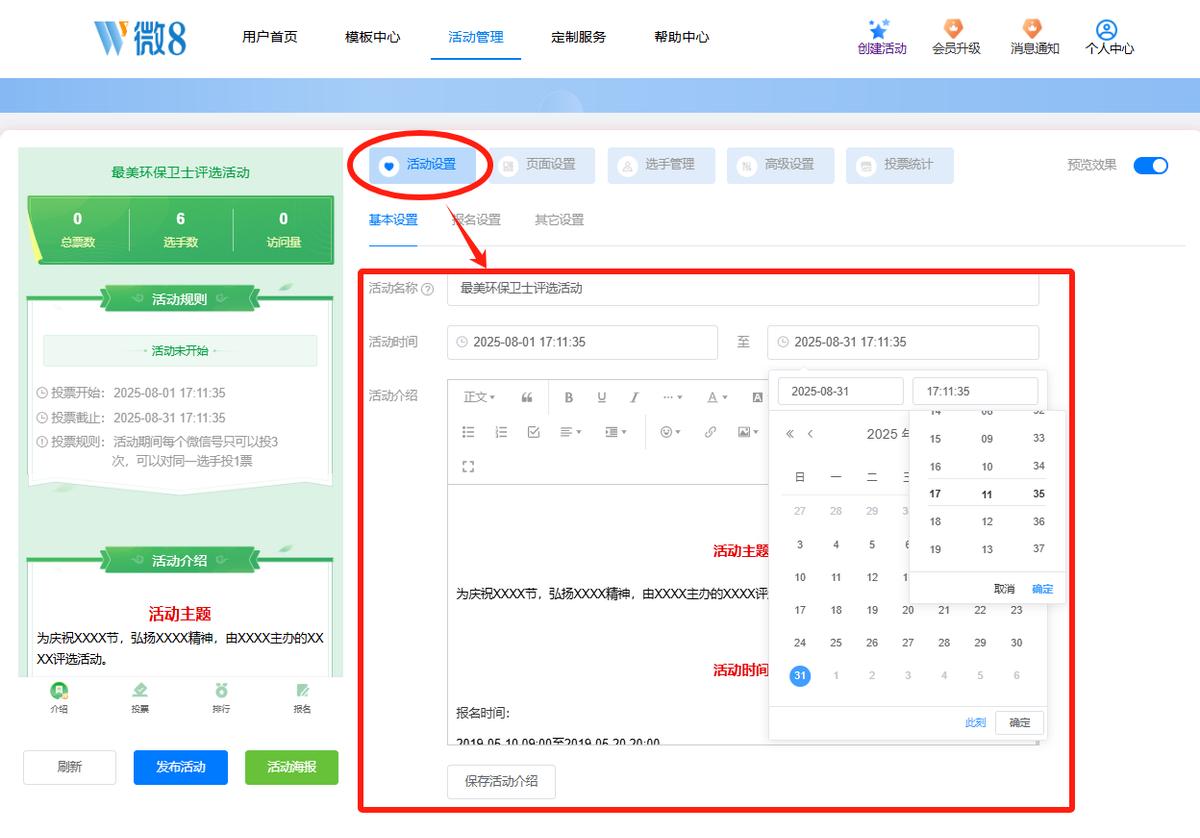Switch the editor to fullscreen mode
The height and width of the screenshot is (838, 1200).
[x=468, y=466]
